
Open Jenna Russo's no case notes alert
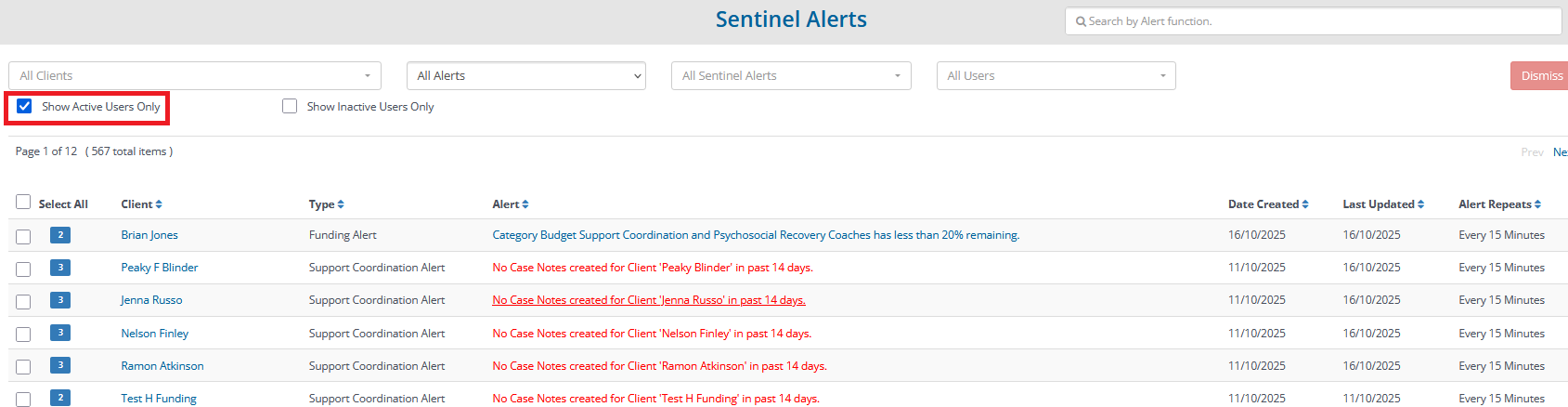649,300
